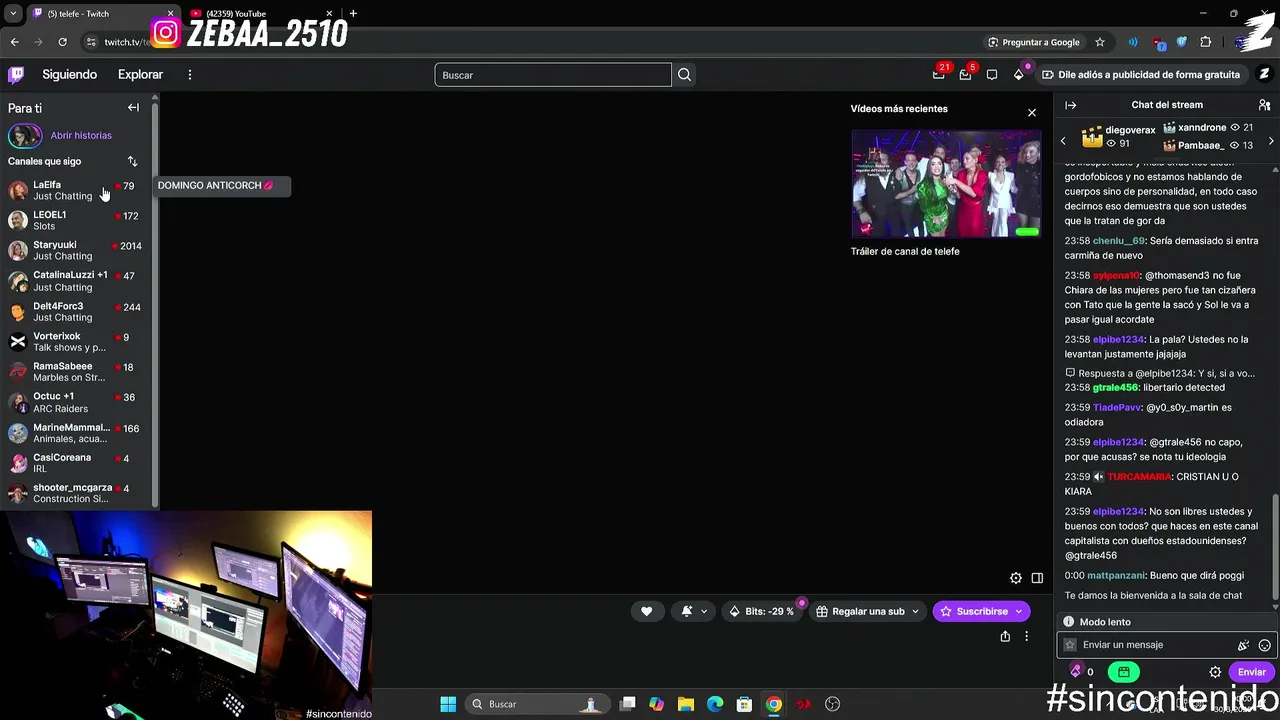1280x720 pixels.
Task: Open the shooter_mcgarza channel
Action: tap(76, 493)
